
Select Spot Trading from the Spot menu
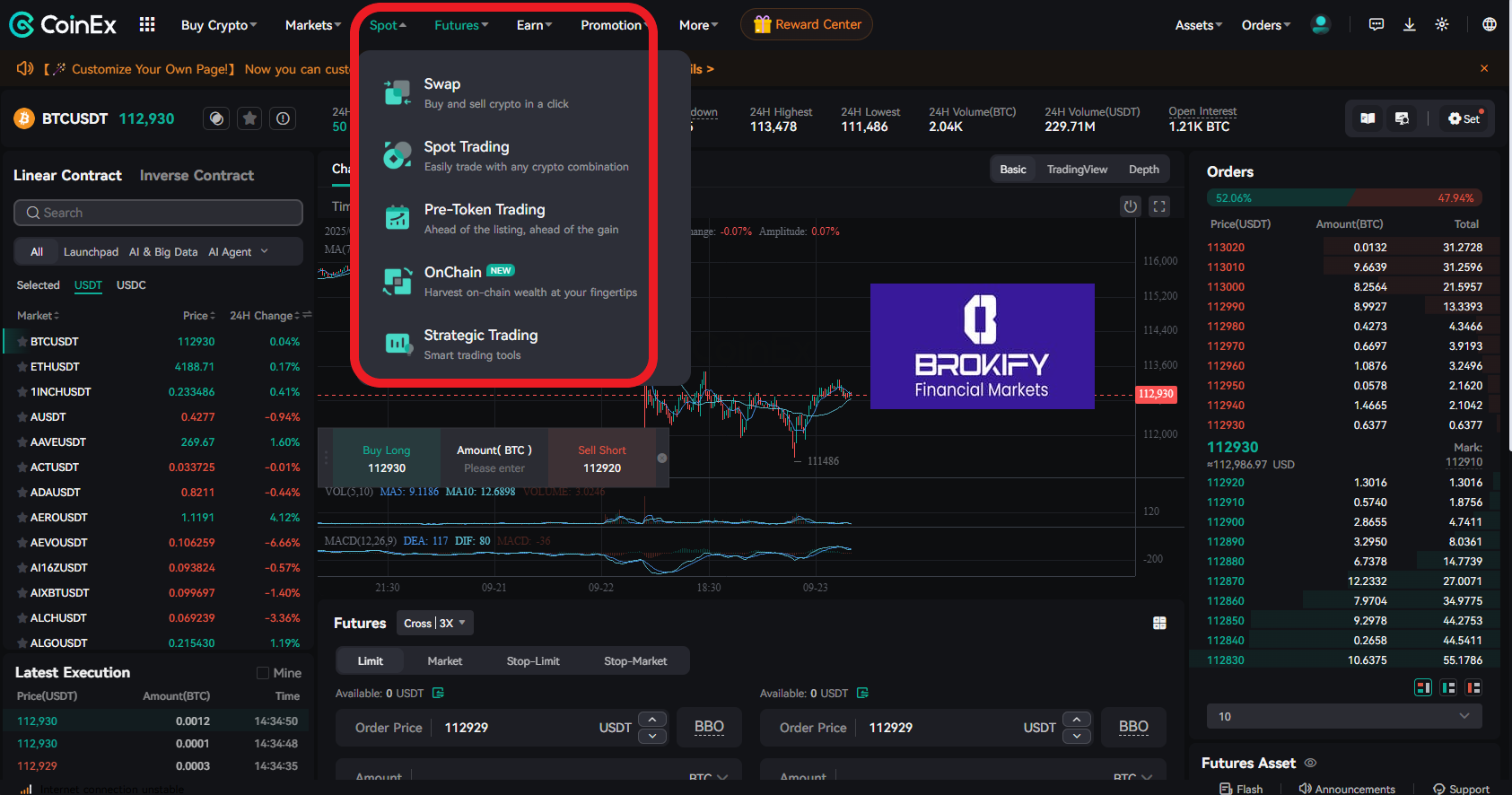click(x=467, y=155)
